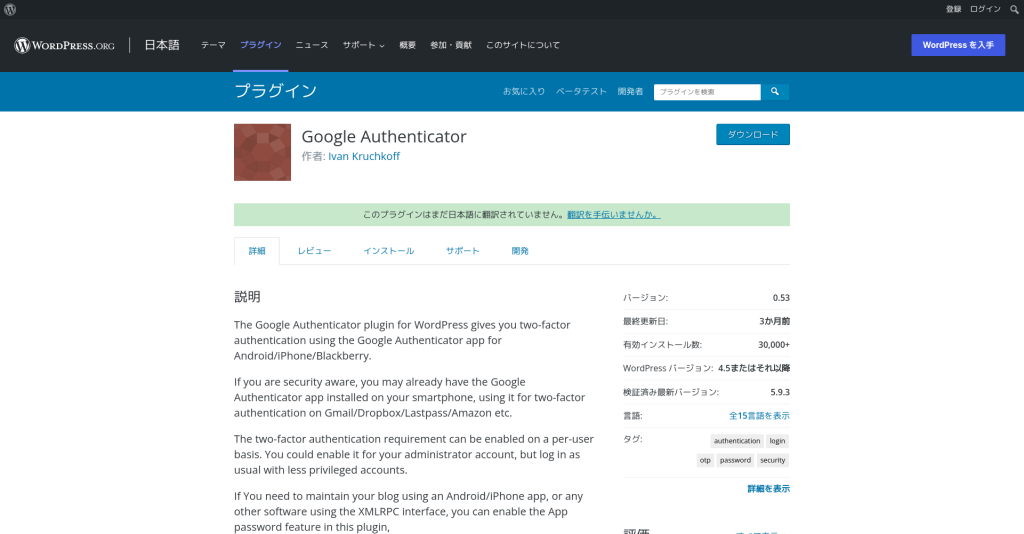This screenshot has width=1024, height=534.
Task: Click 詳細を表示 link
Action: click(769, 489)
